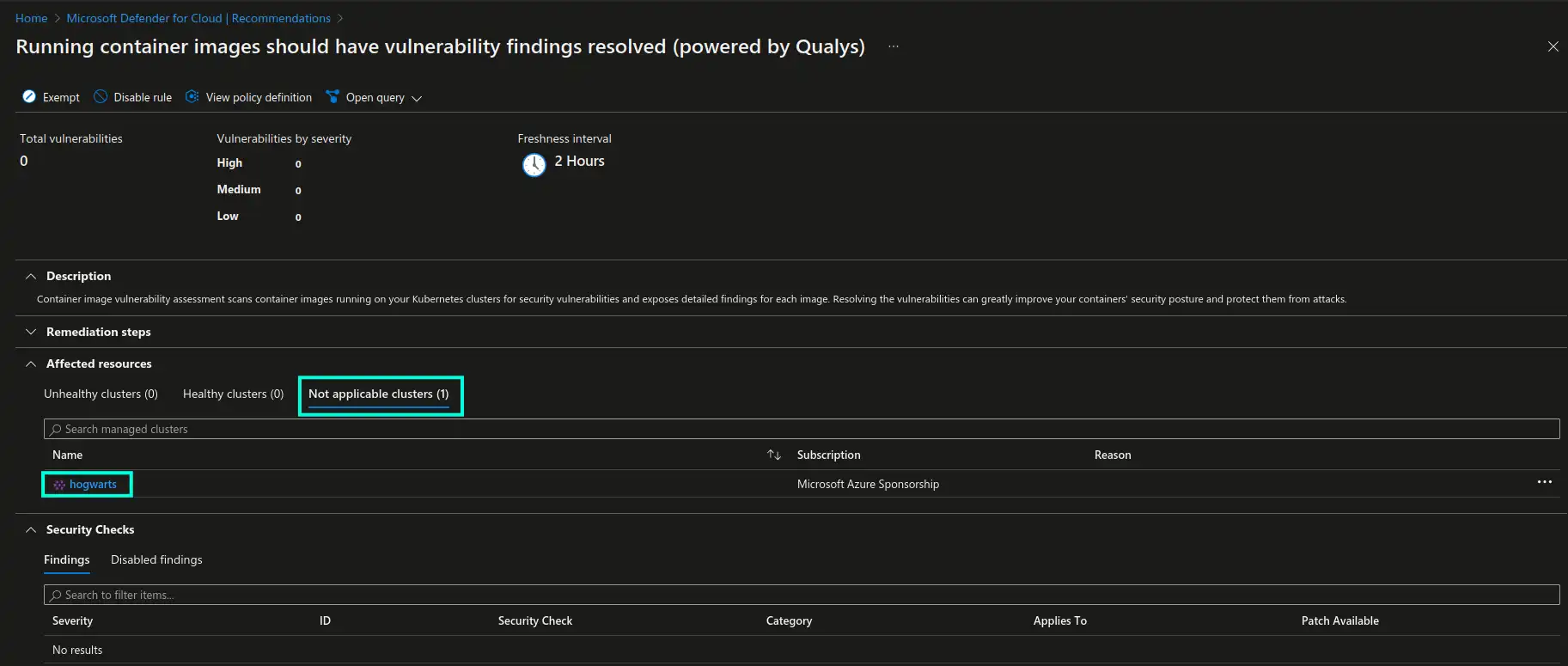Click the Subscription column header
The width and height of the screenshot is (1568, 666).
click(828, 455)
